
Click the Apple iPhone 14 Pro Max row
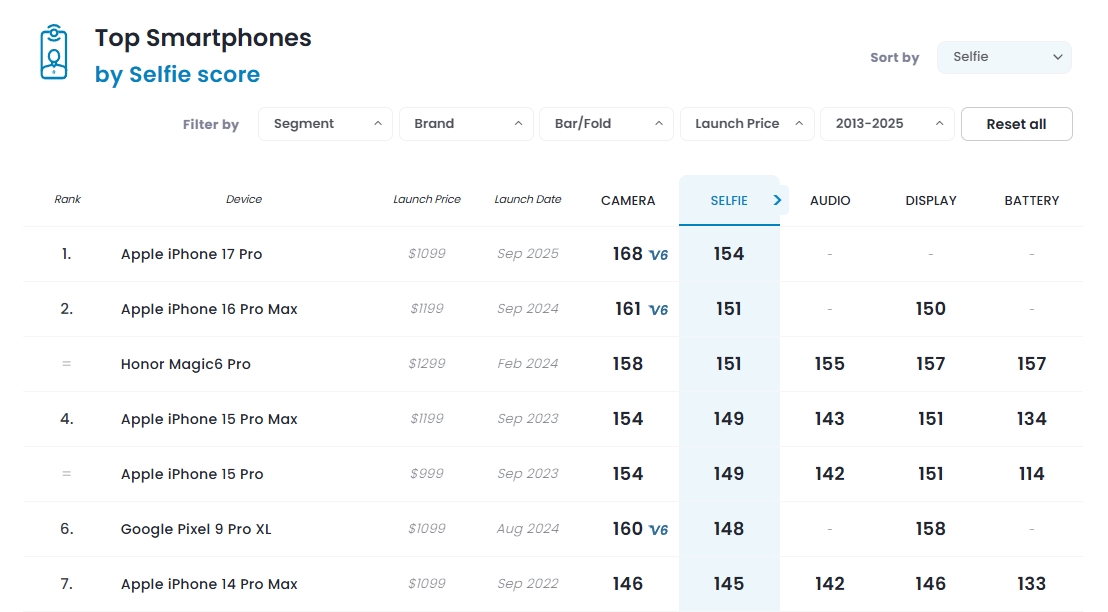(209, 584)
